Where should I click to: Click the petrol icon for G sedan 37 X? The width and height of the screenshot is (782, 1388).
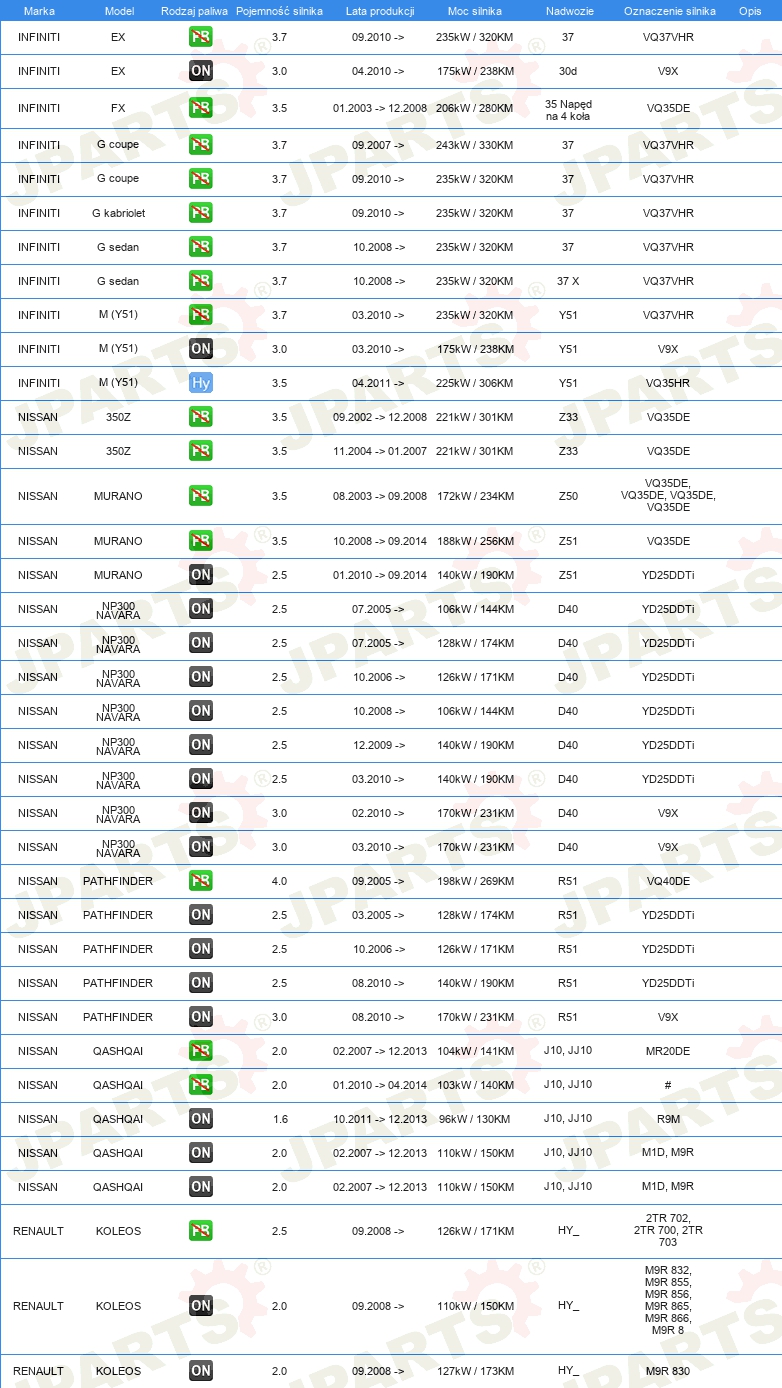click(x=201, y=281)
